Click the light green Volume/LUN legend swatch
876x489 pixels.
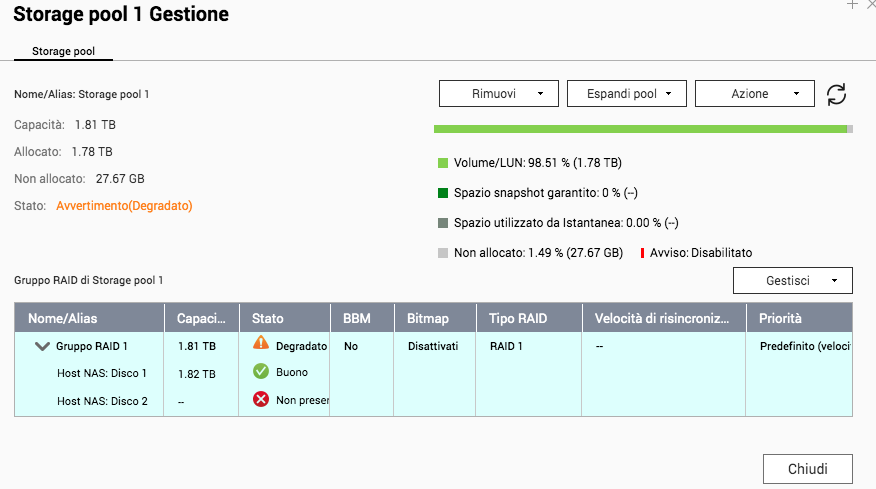point(443,163)
